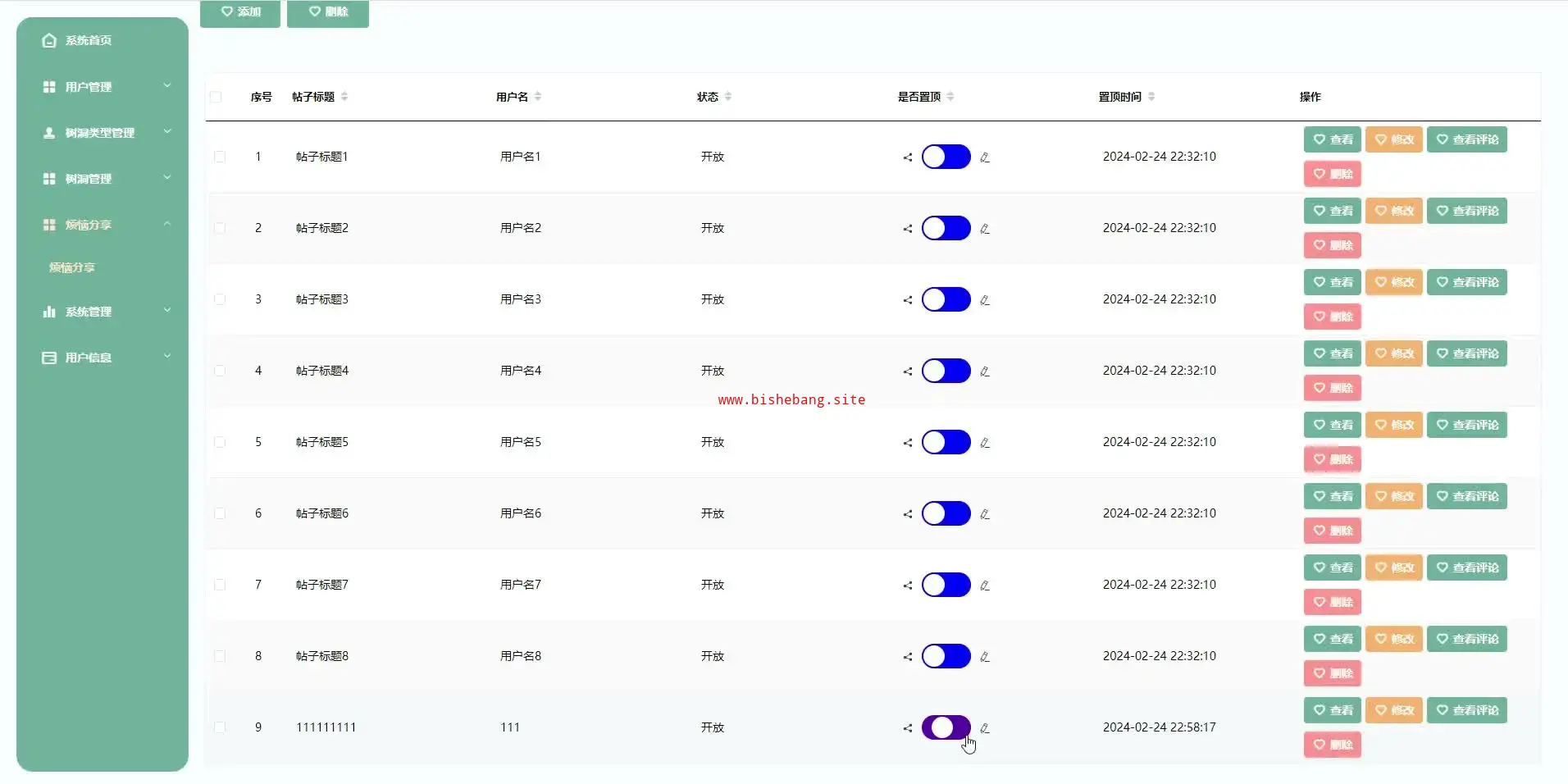
Task: Check the select-all checkbox in table header
Action: tap(216, 97)
